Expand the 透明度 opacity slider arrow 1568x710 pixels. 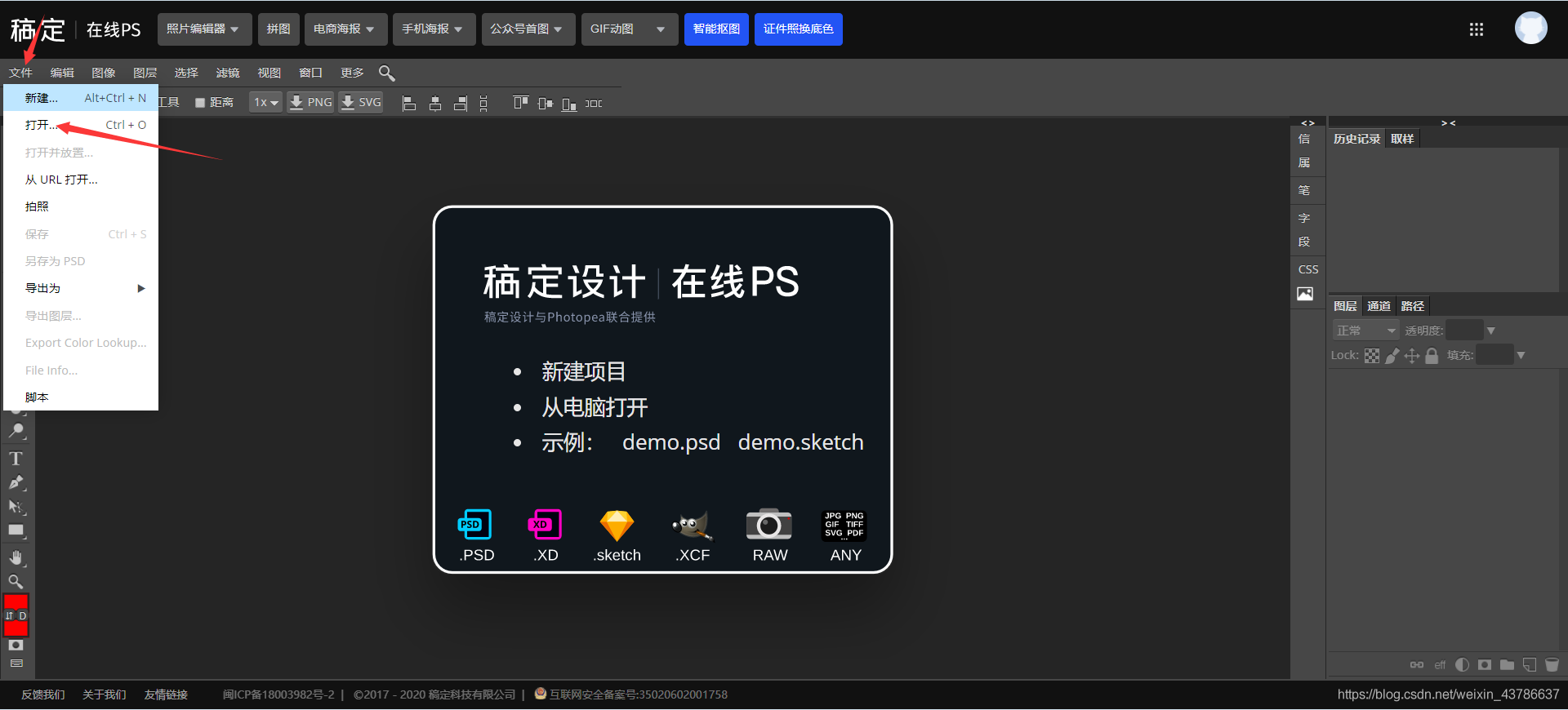pyautogui.click(x=1491, y=331)
